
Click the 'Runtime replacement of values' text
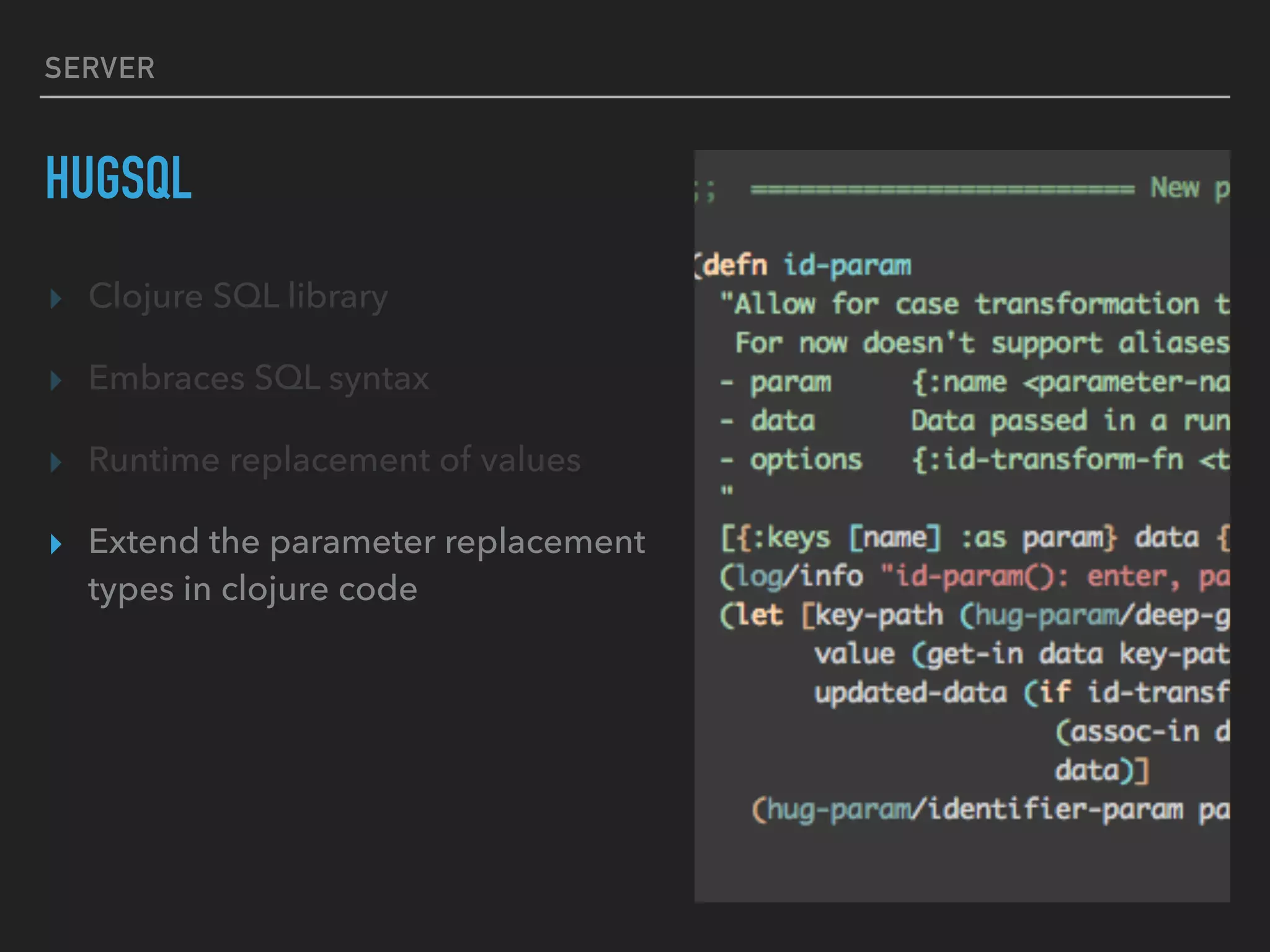coord(335,460)
